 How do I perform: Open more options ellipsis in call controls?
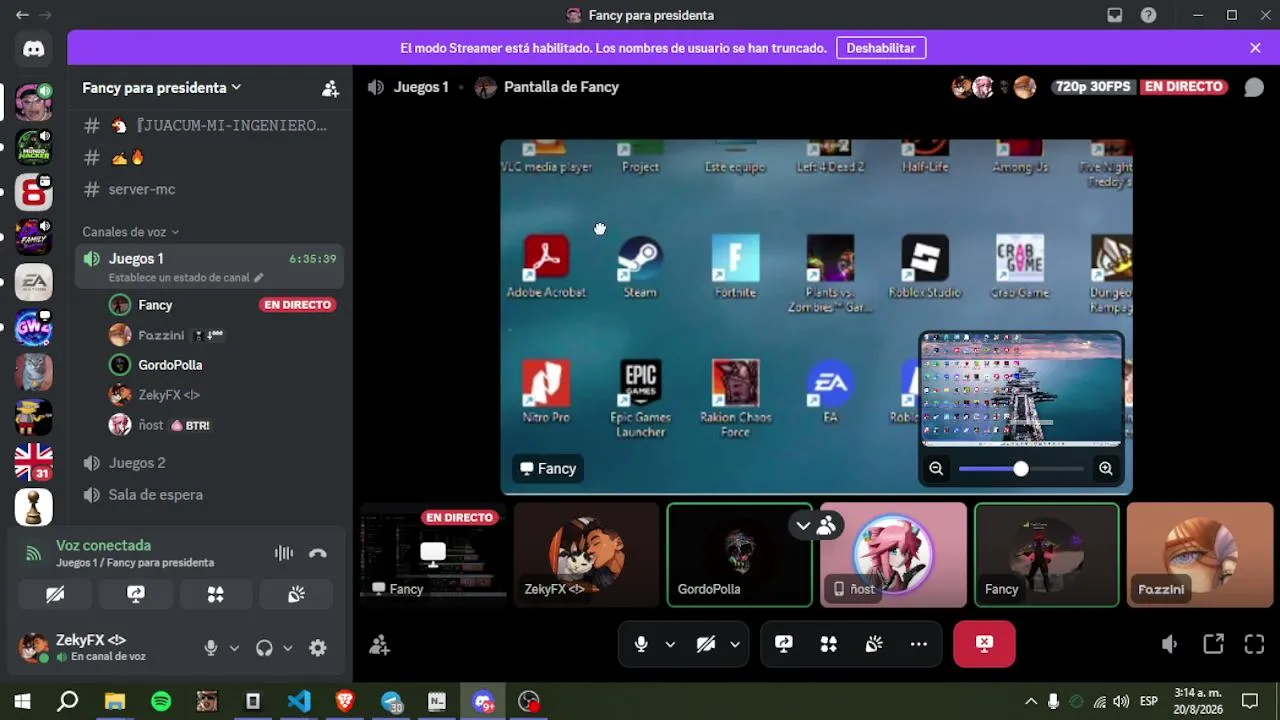click(x=919, y=645)
